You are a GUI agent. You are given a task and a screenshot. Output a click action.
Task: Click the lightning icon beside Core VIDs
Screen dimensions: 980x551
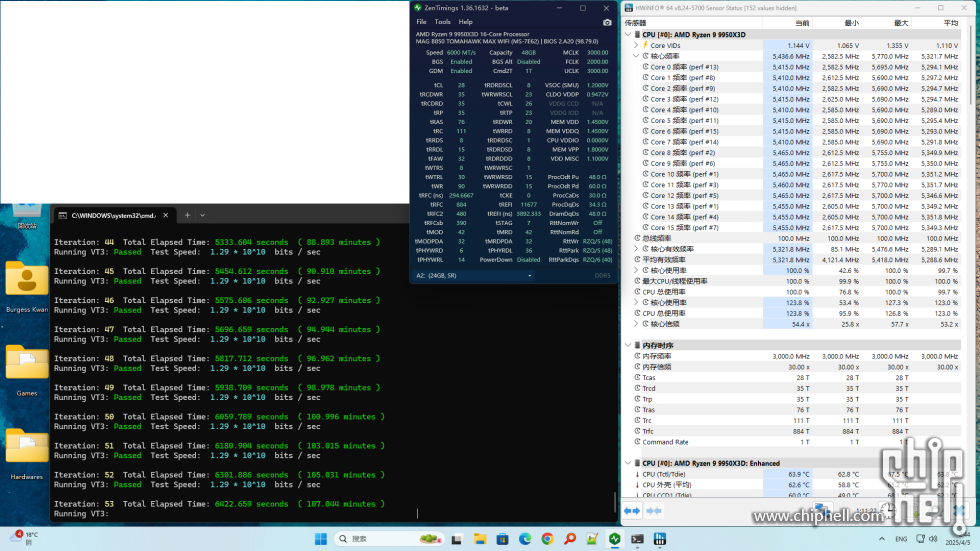click(646, 45)
